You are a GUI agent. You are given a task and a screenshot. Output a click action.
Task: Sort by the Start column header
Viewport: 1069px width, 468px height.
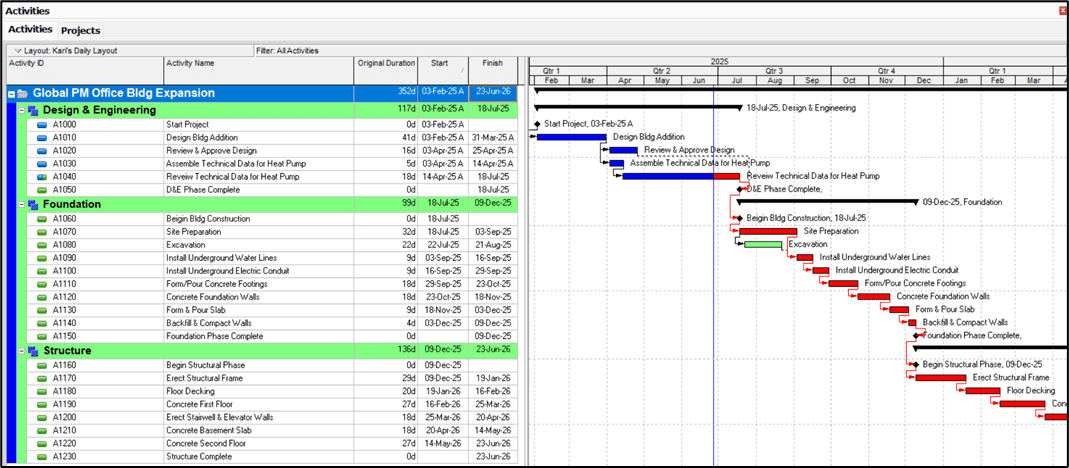click(x=442, y=63)
